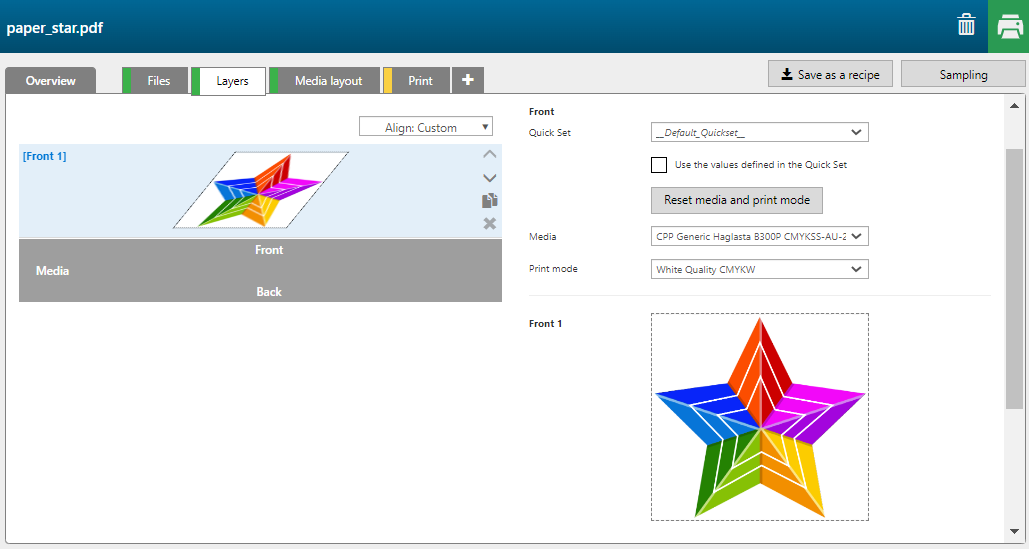Viewport: 1029px width, 549px height.
Task: Click the plus tab to add
Action: pyautogui.click(x=468, y=80)
